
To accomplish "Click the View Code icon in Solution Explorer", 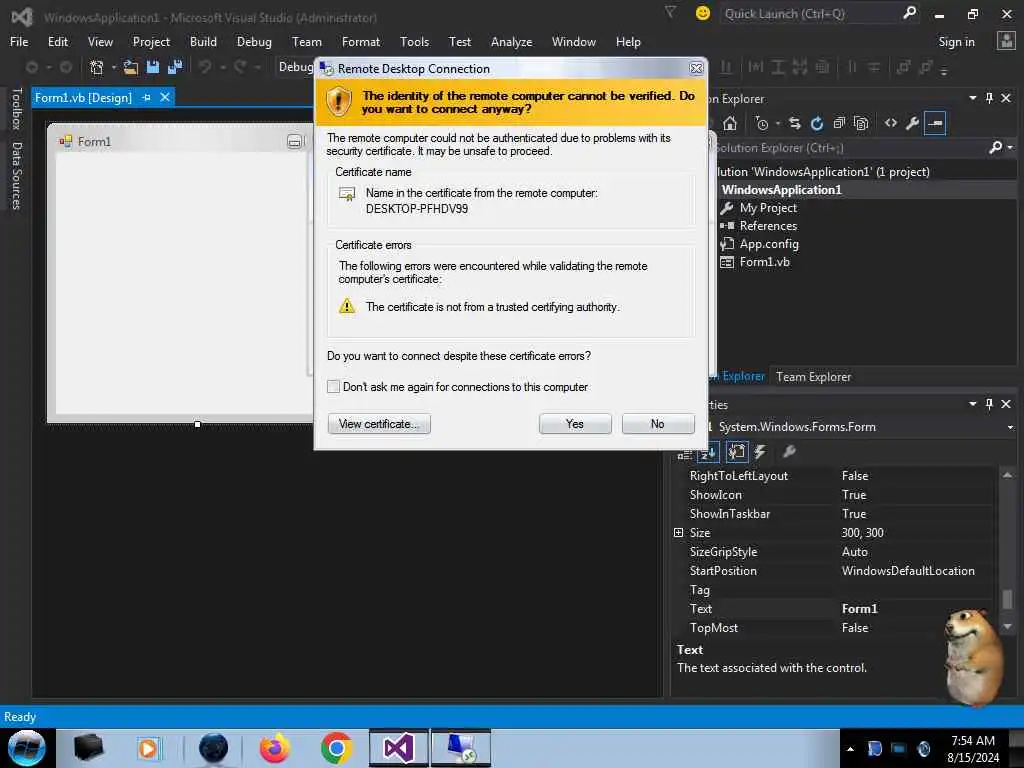I will click(891, 123).
